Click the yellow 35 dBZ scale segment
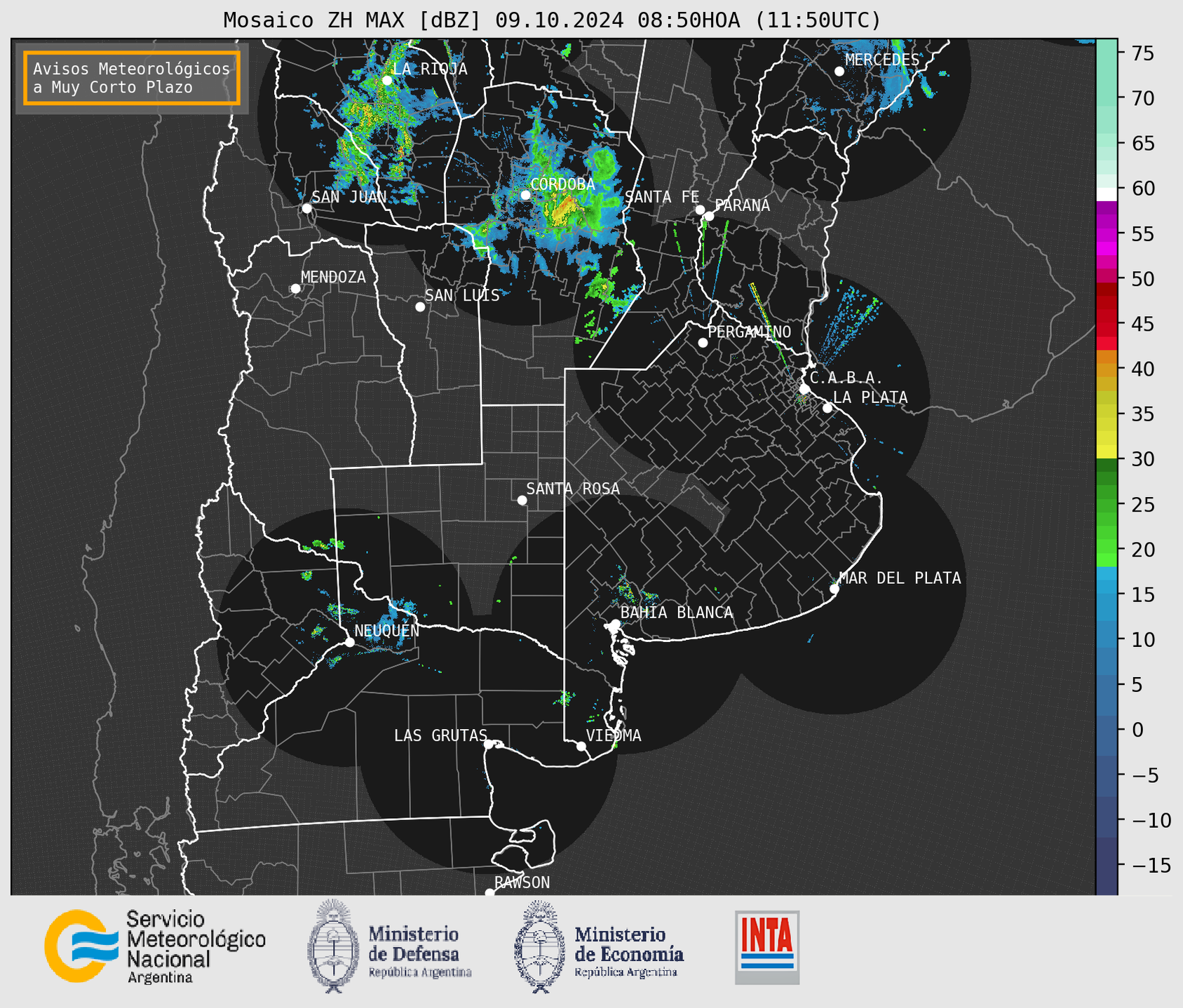The height and width of the screenshot is (1008, 1183). tap(1107, 415)
